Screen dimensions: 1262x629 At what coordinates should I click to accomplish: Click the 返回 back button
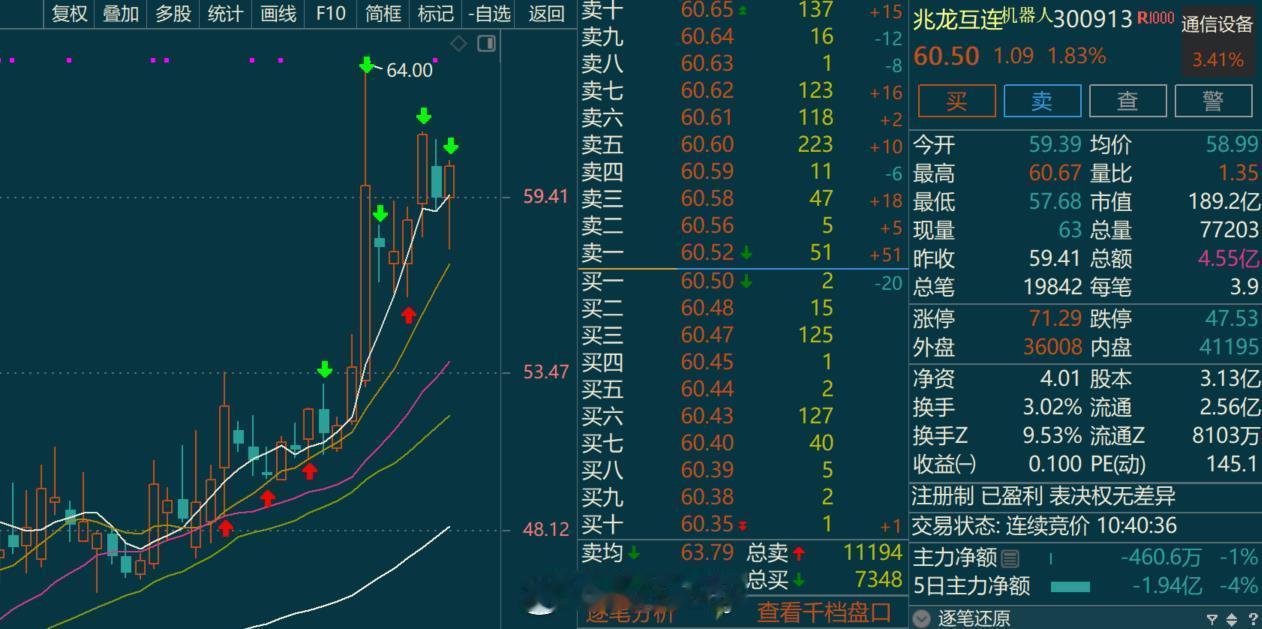click(546, 13)
